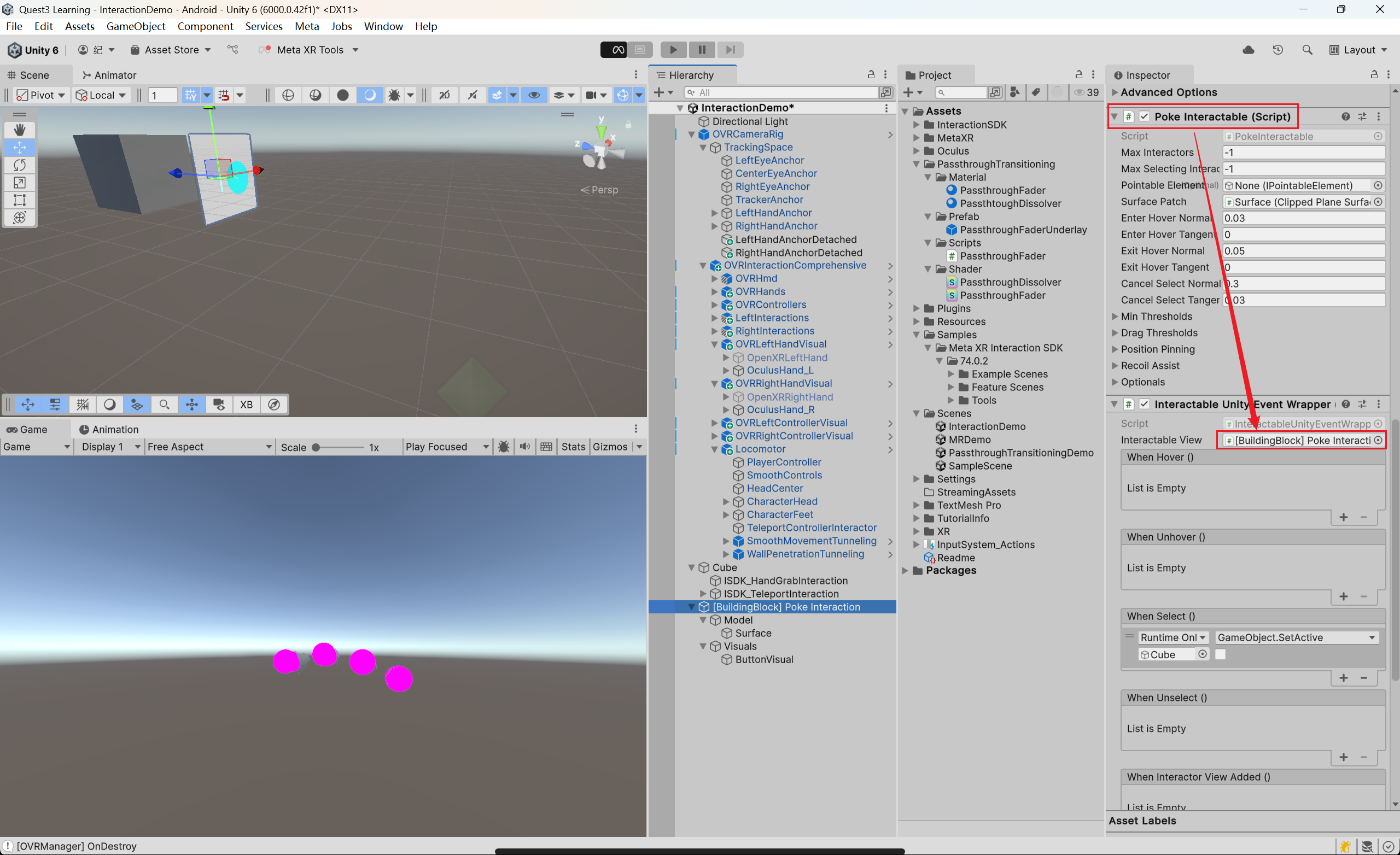1400x855 pixels.
Task: Open the Pivot dropdown
Action: (x=40, y=95)
